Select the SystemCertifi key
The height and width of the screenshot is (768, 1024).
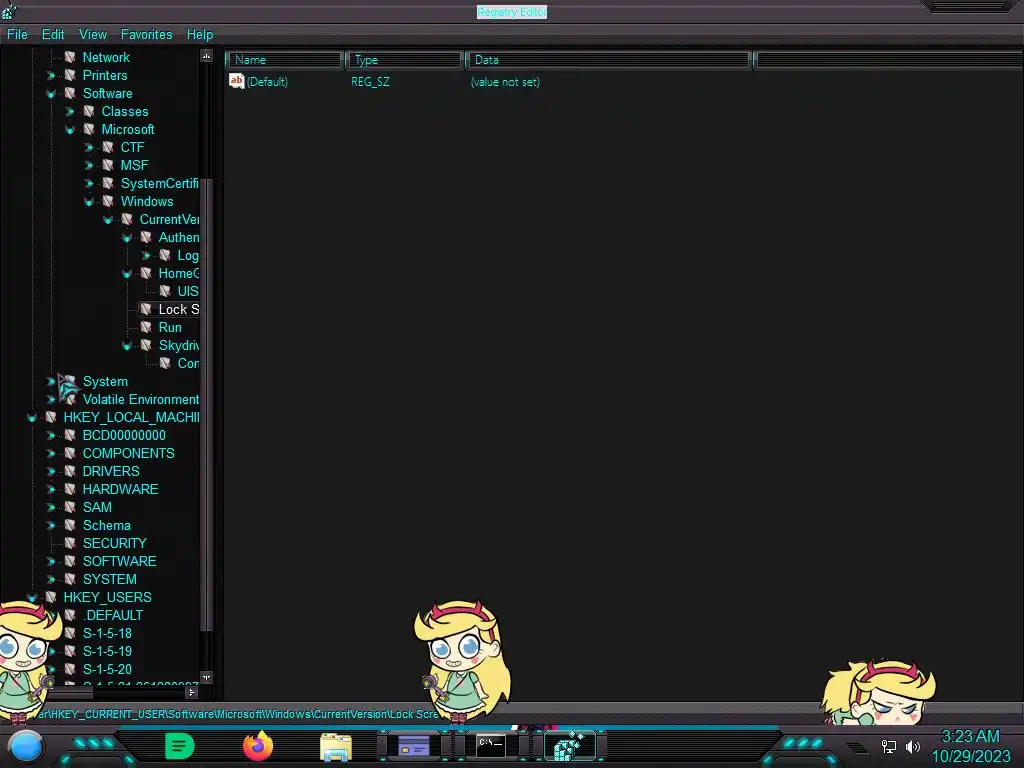pyautogui.click(x=159, y=184)
